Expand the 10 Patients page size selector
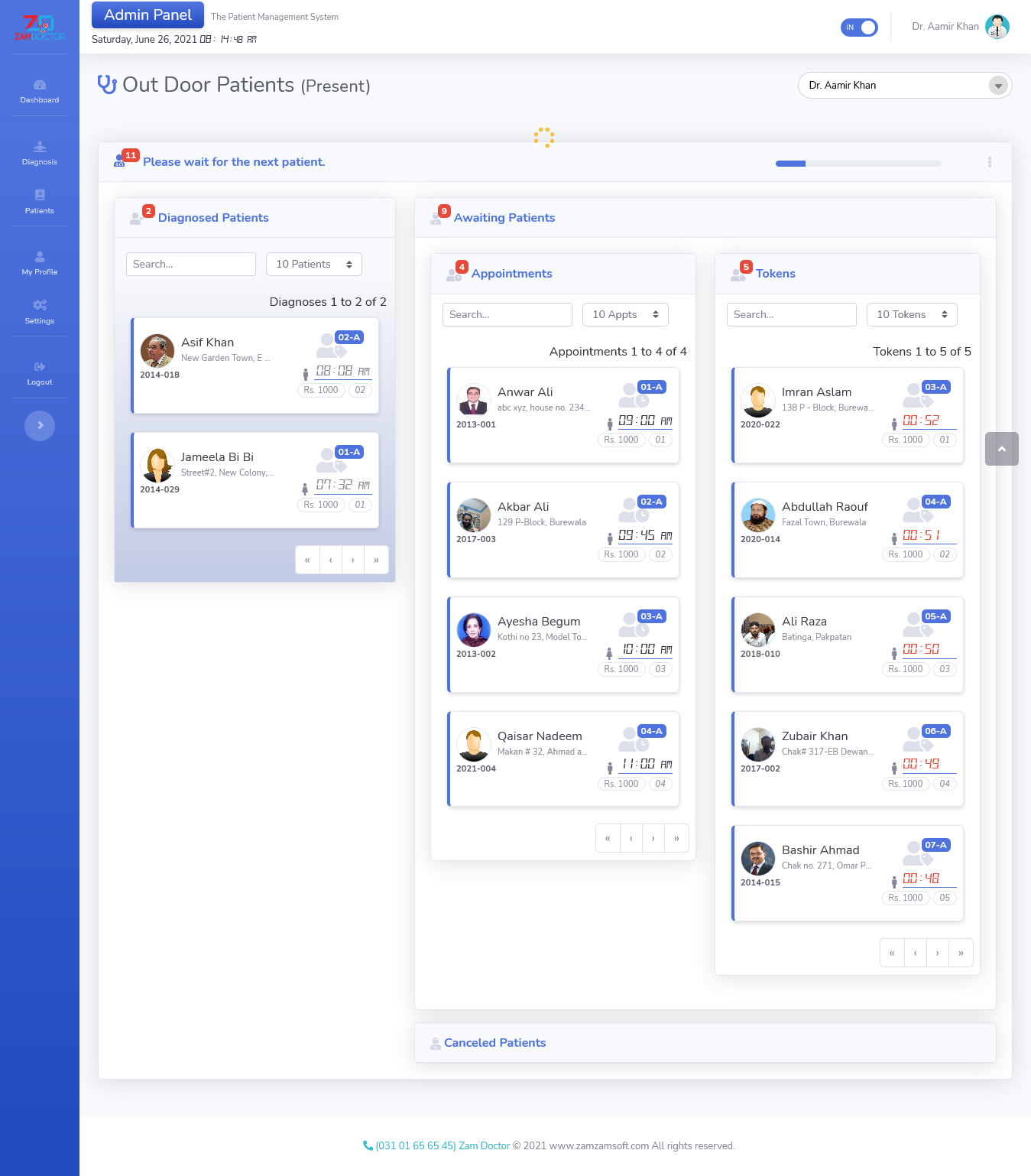This screenshot has height=1176, width=1031. coord(314,264)
